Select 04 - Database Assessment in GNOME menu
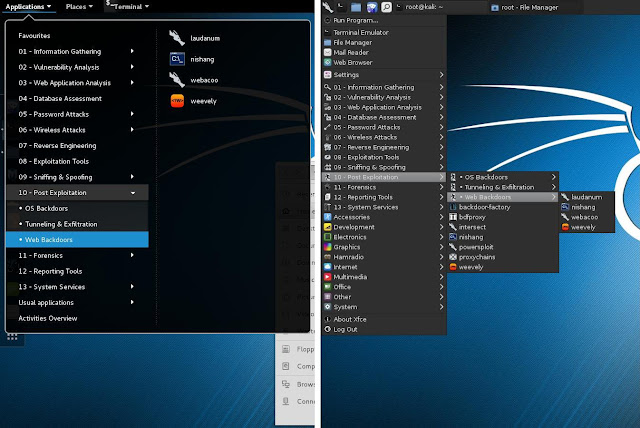 [77, 98]
